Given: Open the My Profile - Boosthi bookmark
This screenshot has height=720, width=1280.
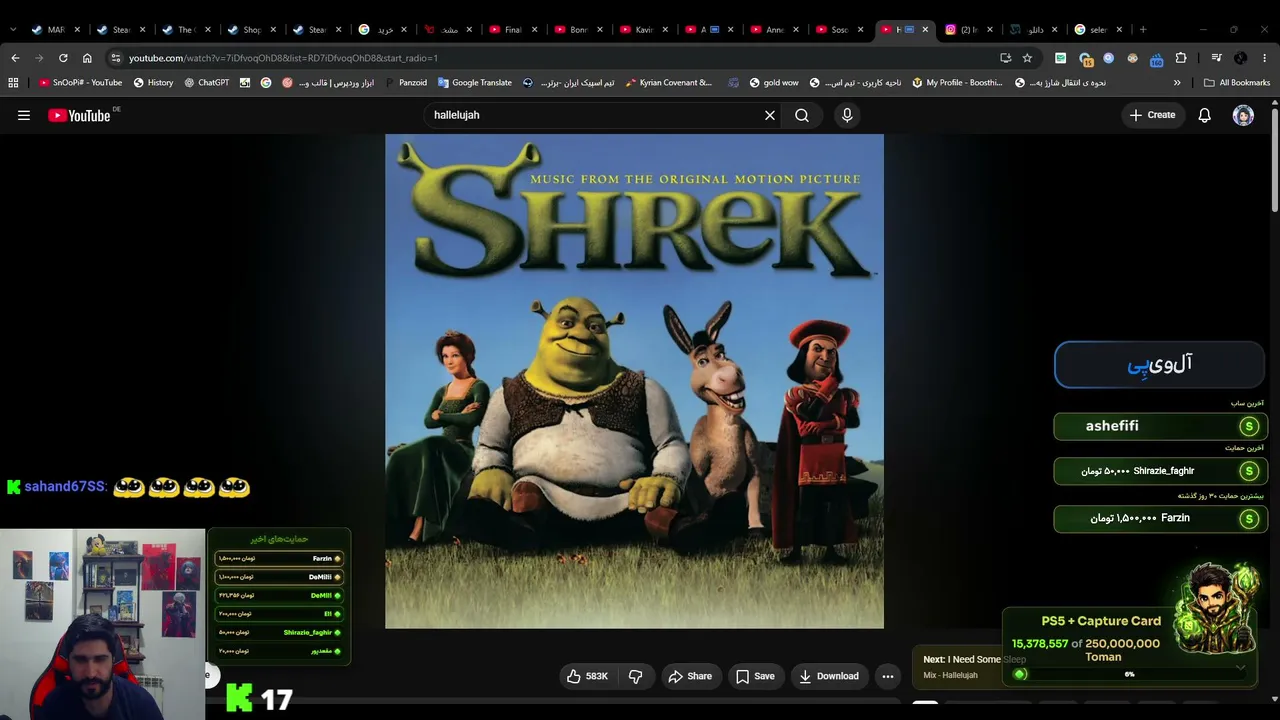Looking at the screenshot, I should 958,83.
